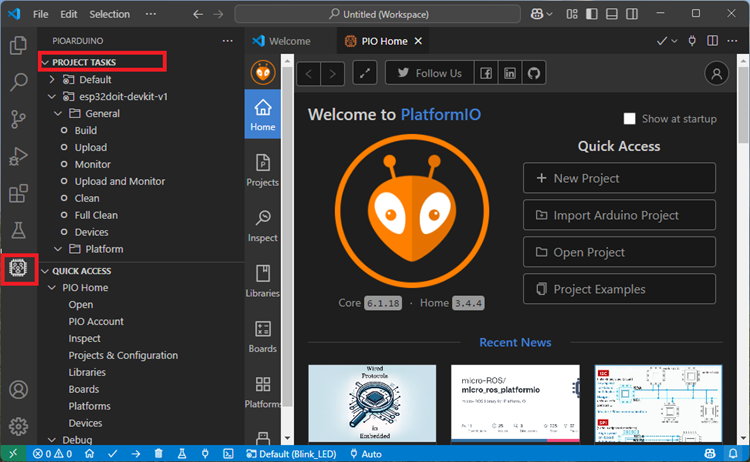Open the Source Control view
The width and height of the screenshot is (750, 462).
click(19, 119)
